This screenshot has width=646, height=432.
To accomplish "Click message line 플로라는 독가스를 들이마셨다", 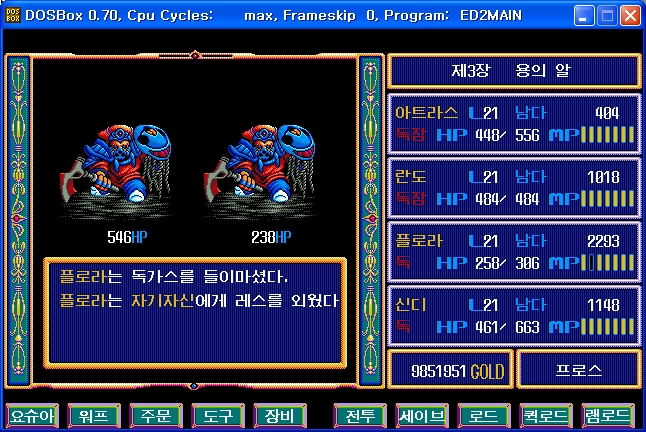I will point(173,276).
